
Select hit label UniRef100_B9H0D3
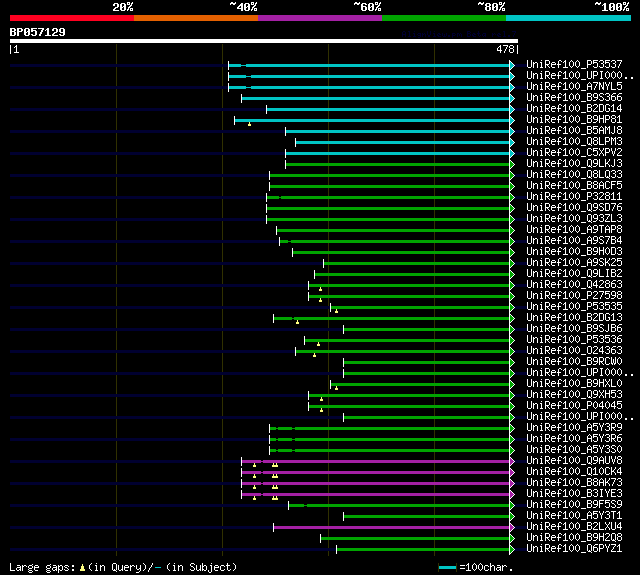pos(574,252)
